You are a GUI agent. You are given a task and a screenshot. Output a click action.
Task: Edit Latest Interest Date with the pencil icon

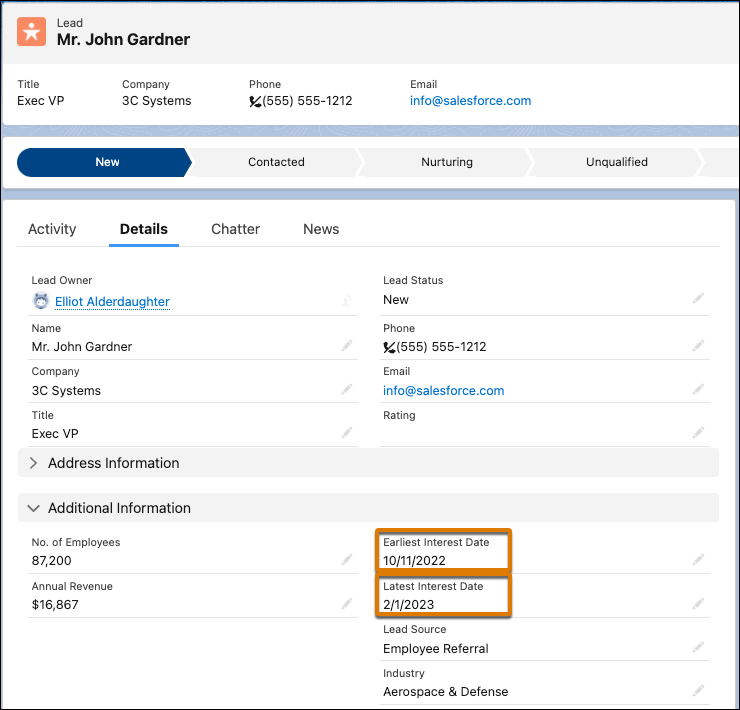[698, 603]
